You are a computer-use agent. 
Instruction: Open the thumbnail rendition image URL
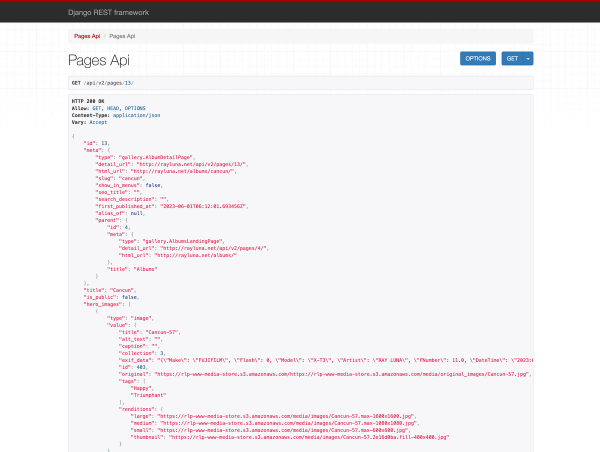coord(309,437)
